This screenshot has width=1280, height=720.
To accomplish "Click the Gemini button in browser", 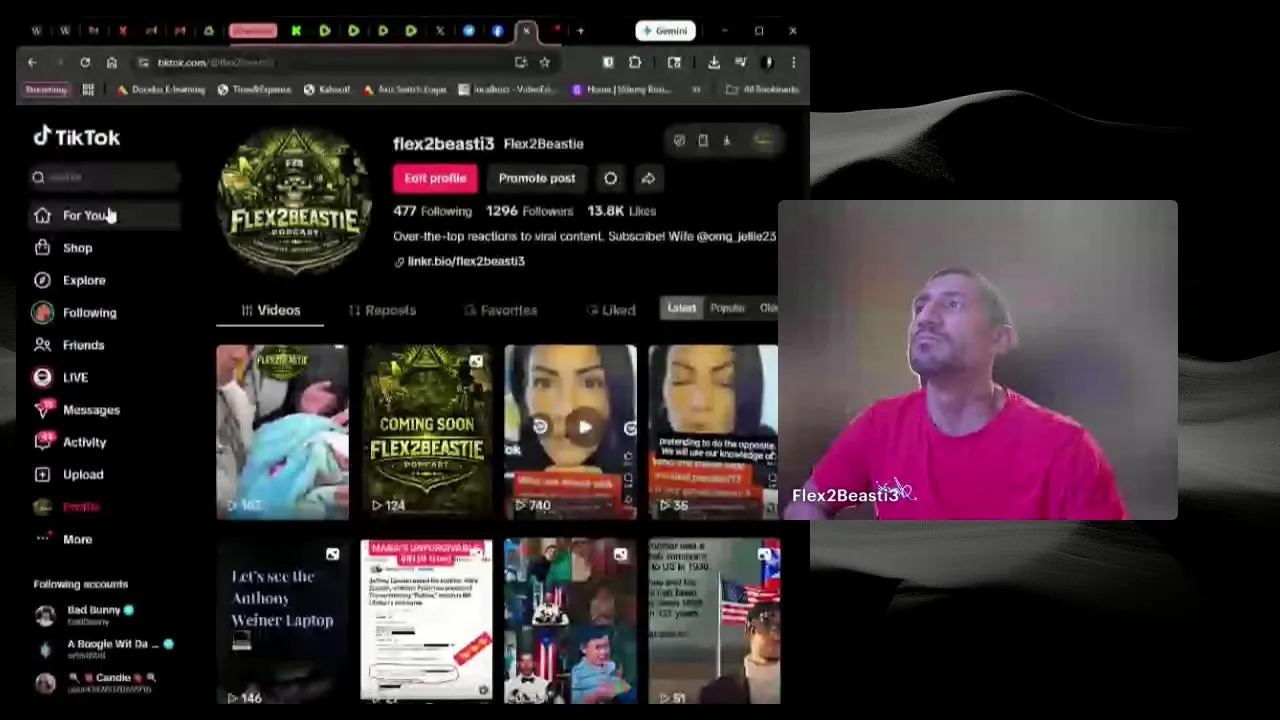I will click(666, 31).
